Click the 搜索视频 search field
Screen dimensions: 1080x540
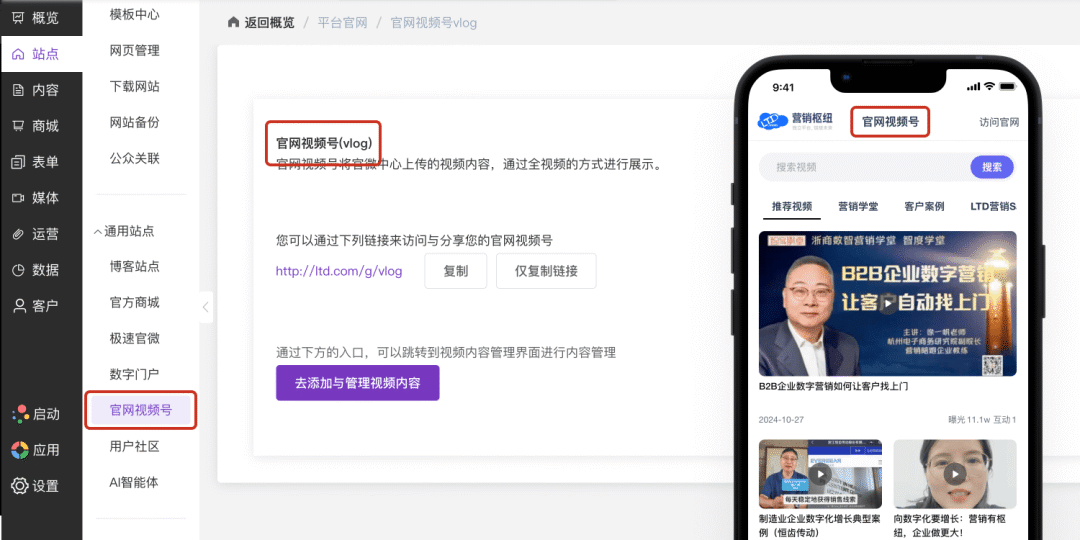click(x=864, y=167)
